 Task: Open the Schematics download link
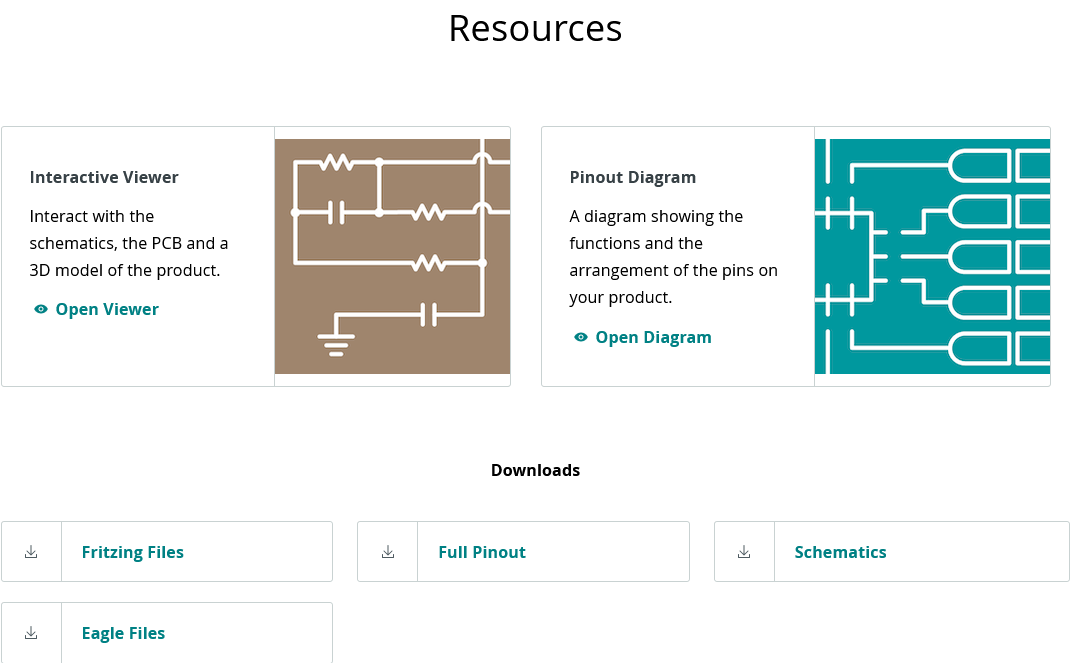(840, 552)
